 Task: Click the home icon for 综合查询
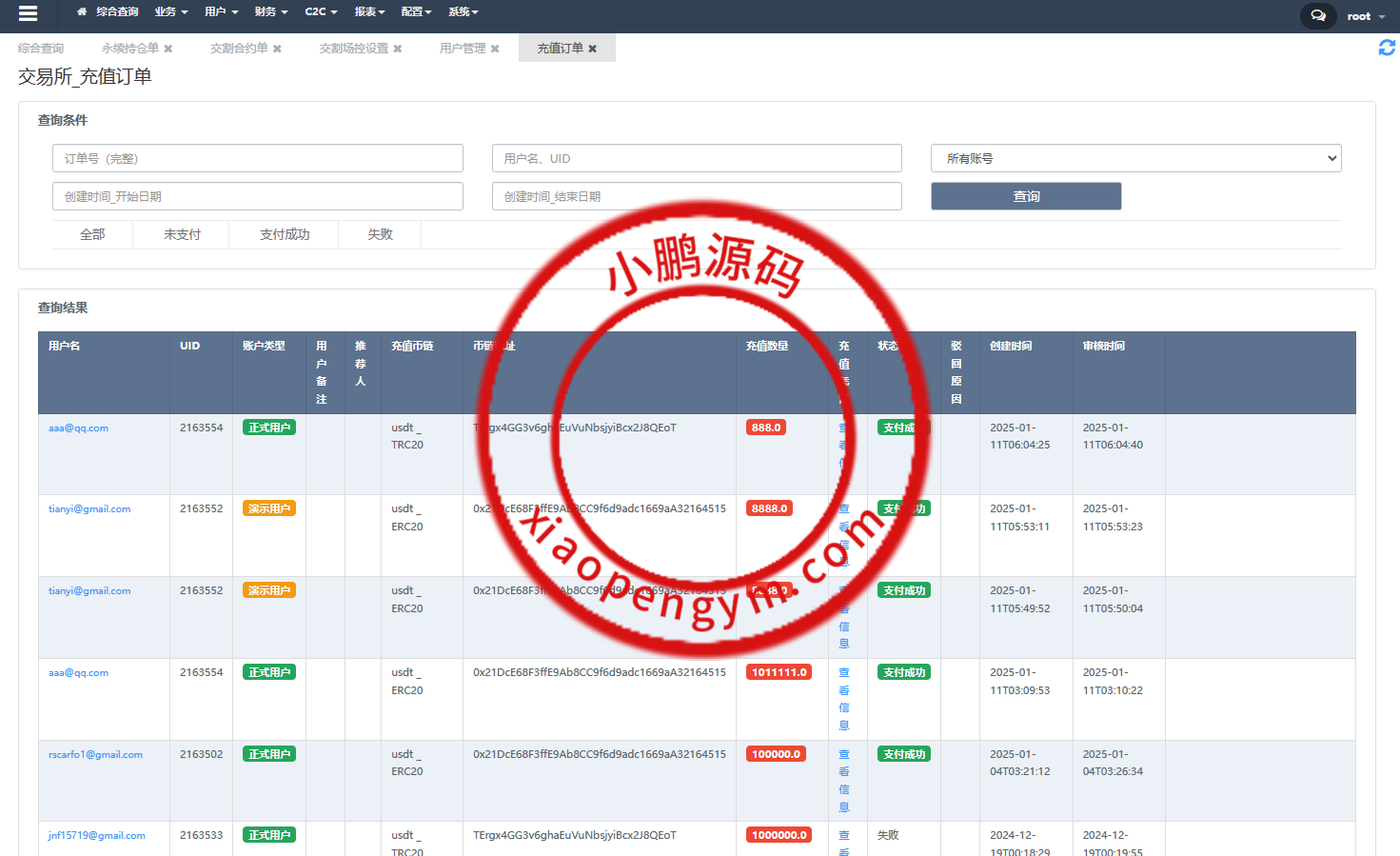click(x=82, y=12)
